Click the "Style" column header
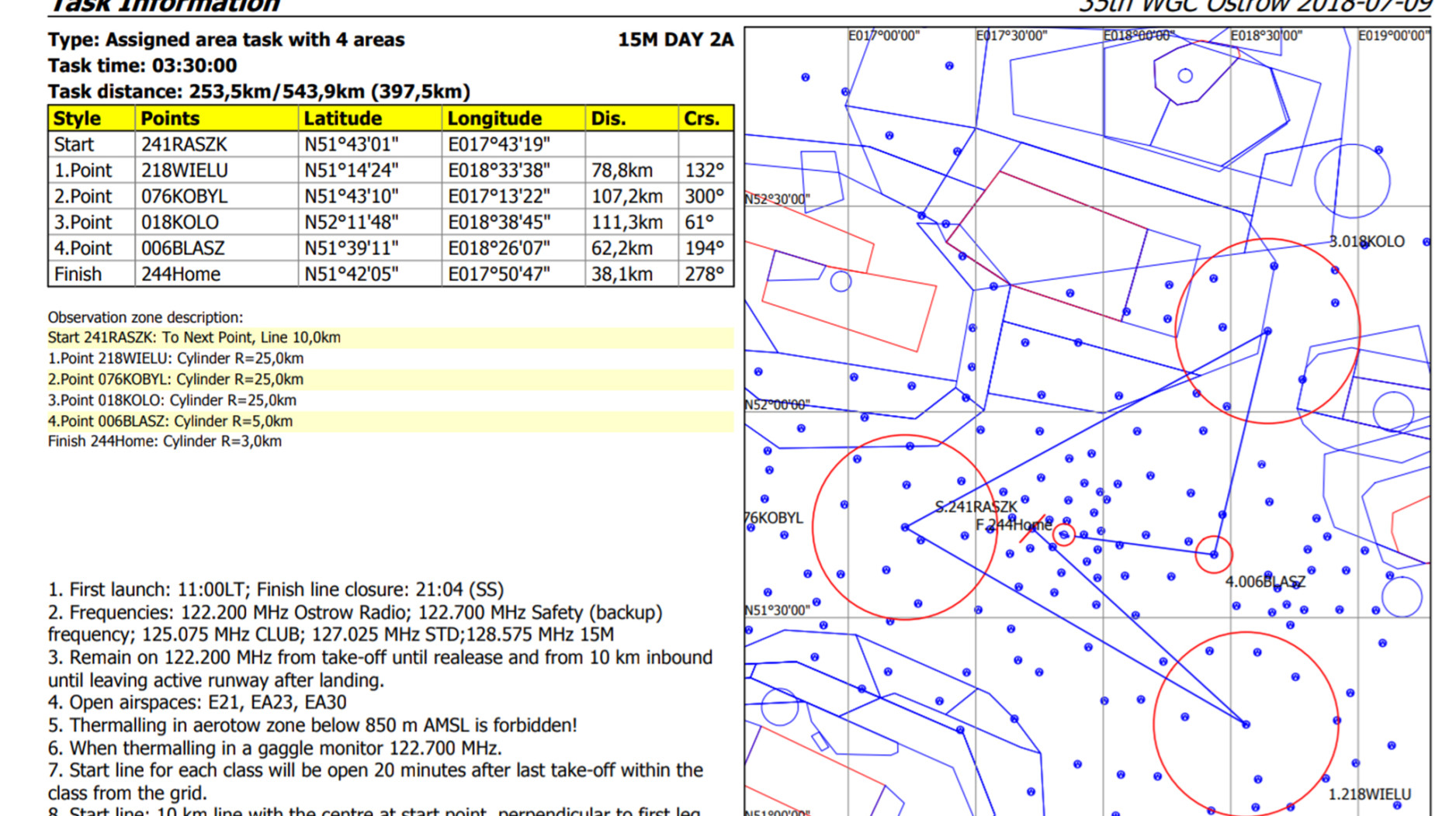 77,119
